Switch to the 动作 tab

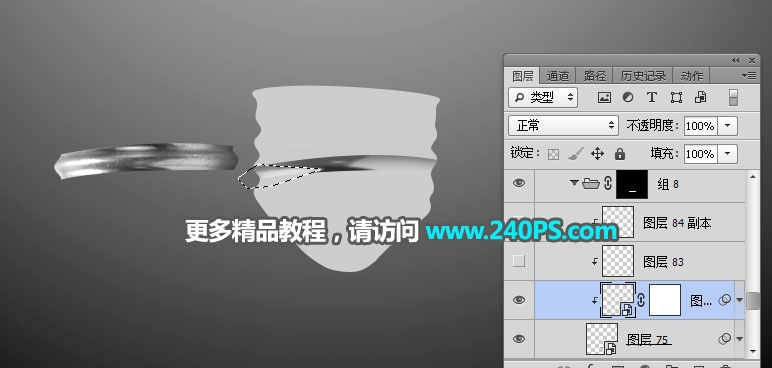point(692,76)
